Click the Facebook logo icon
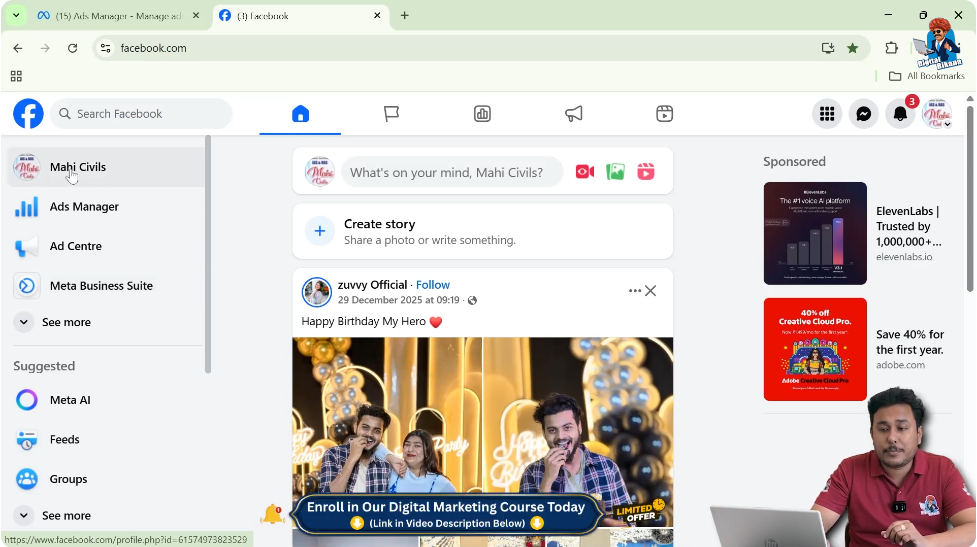 [29, 113]
